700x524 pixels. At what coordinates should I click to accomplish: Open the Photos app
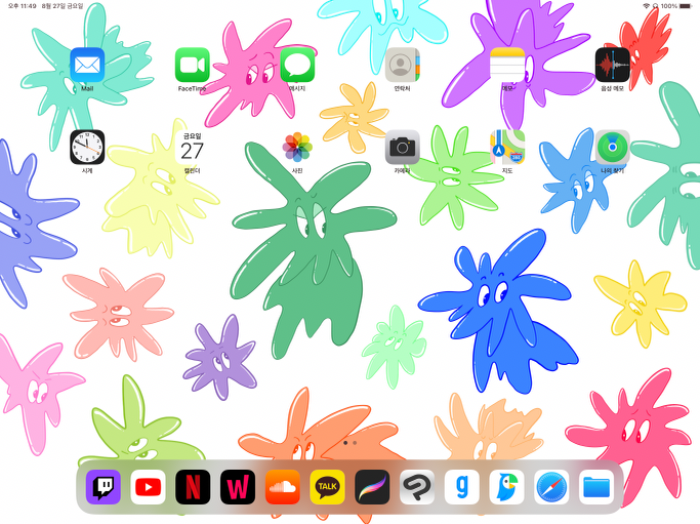point(297,147)
